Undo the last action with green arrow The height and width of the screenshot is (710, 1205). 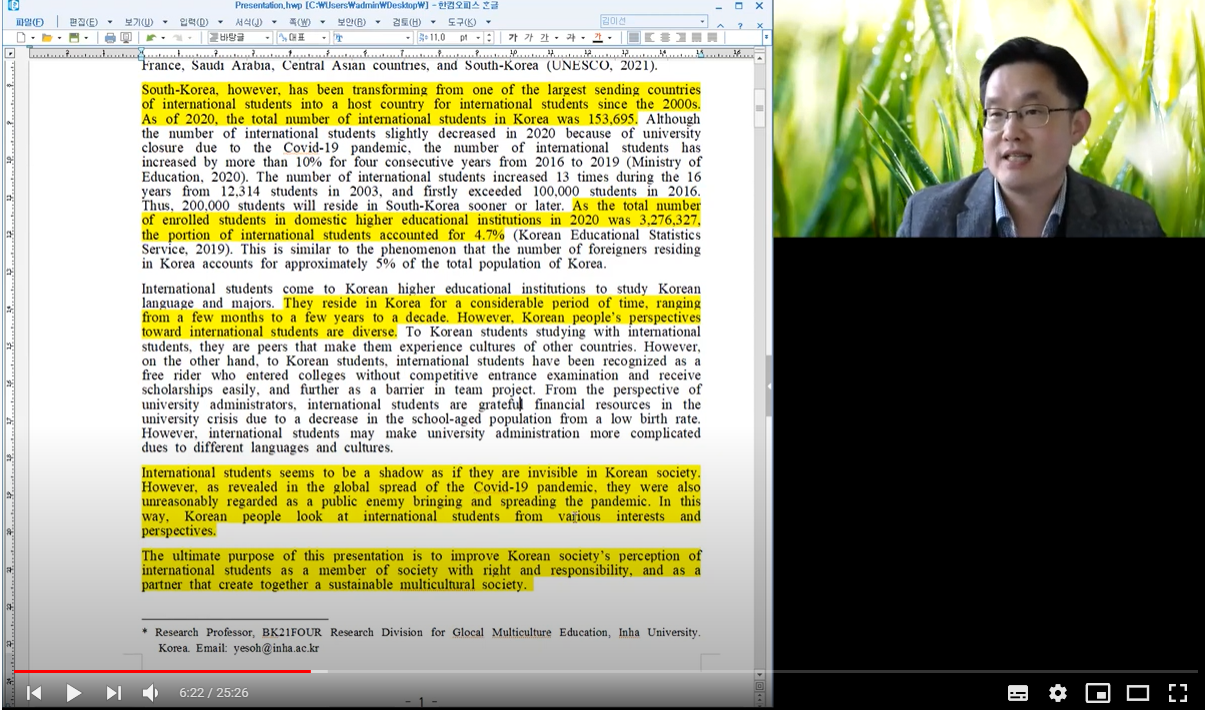pos(151,38)
